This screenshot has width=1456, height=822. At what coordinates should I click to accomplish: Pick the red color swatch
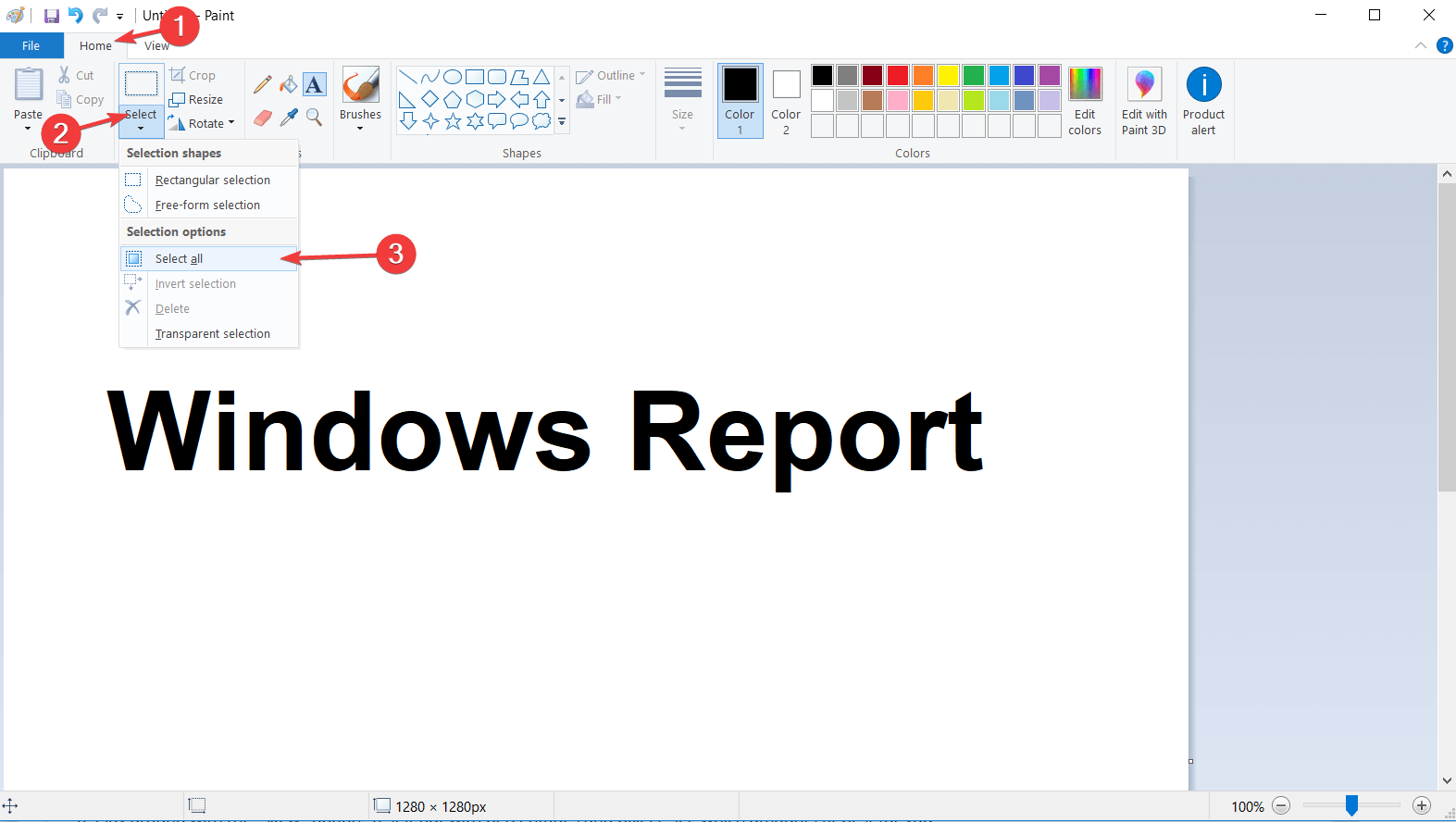point(898,75)
